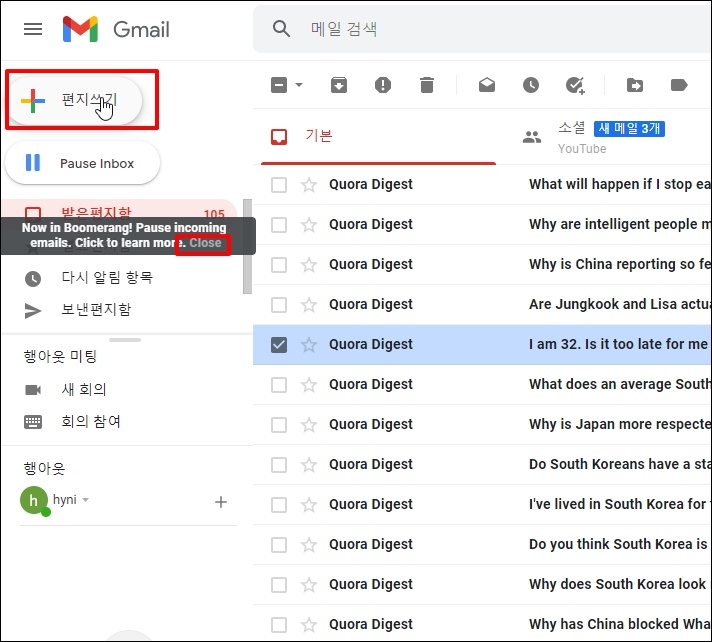Click the Labels tag icon

click(679, 85)
